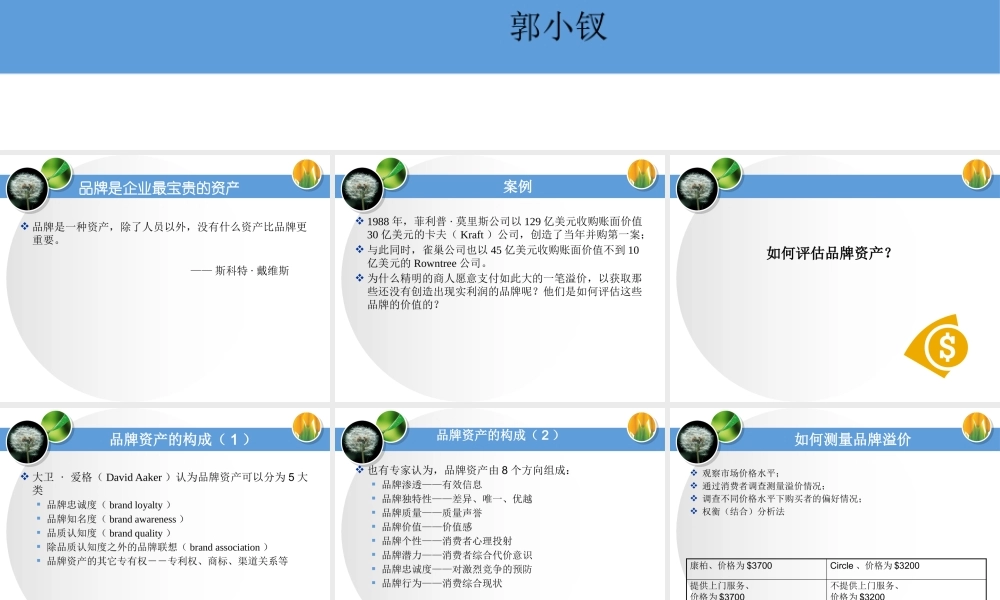Select bullet containing brand association
Image resolution: width=1000 pixels, height=600 pixels.
tap(158, 547)
